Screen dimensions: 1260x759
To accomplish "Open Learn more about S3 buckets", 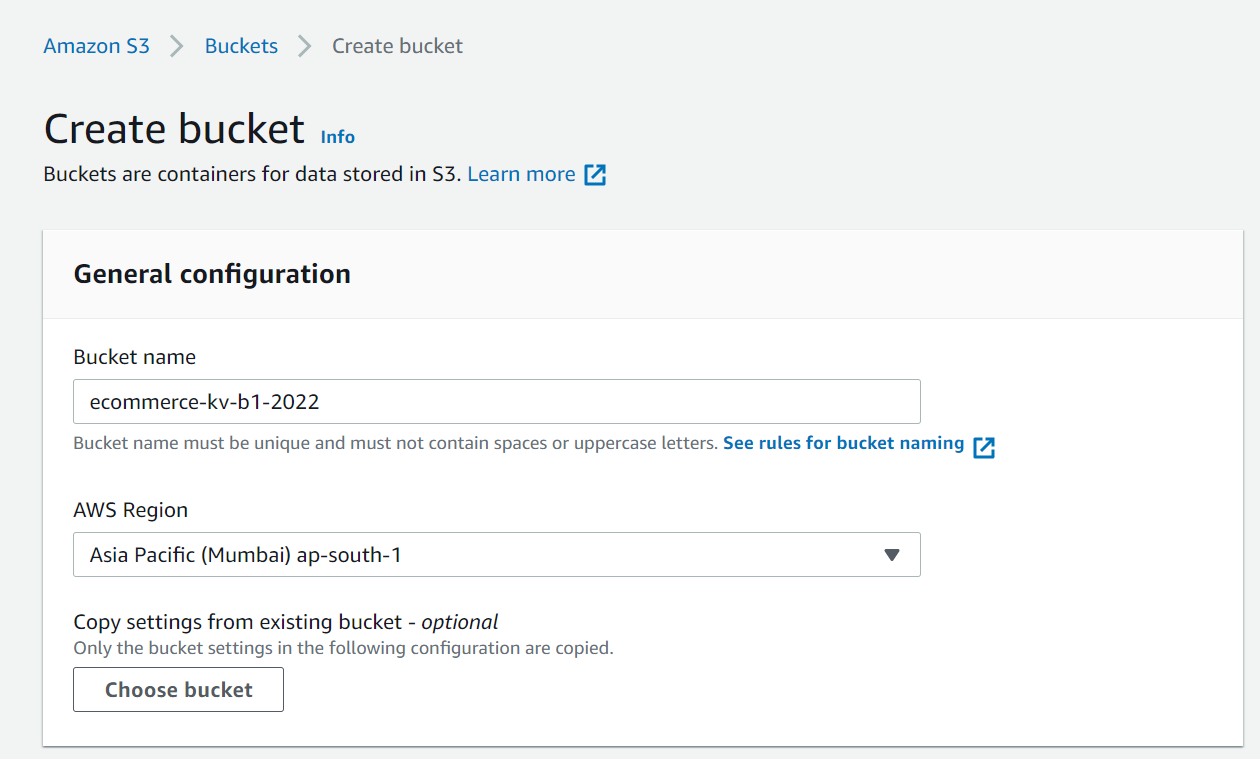I will [521, 174].
